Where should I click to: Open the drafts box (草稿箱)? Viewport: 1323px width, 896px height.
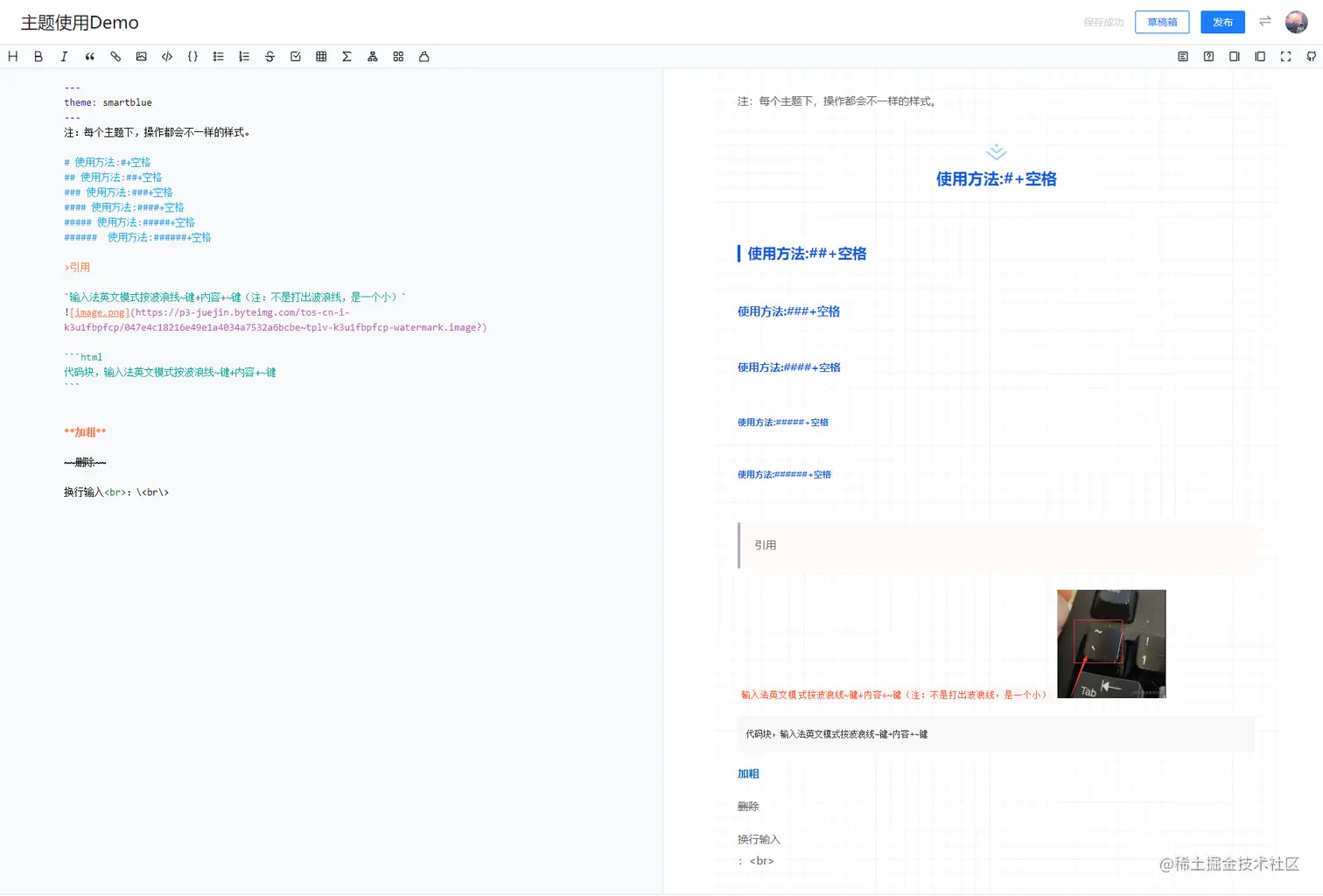tap(1162, 22)
